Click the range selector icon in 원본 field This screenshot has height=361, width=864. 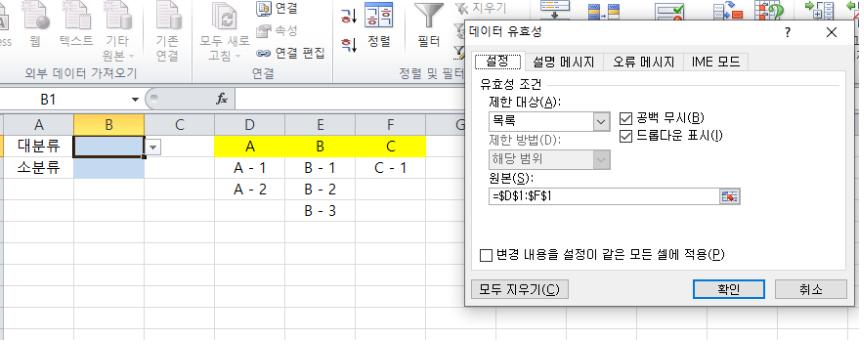(x=730, y=196)
